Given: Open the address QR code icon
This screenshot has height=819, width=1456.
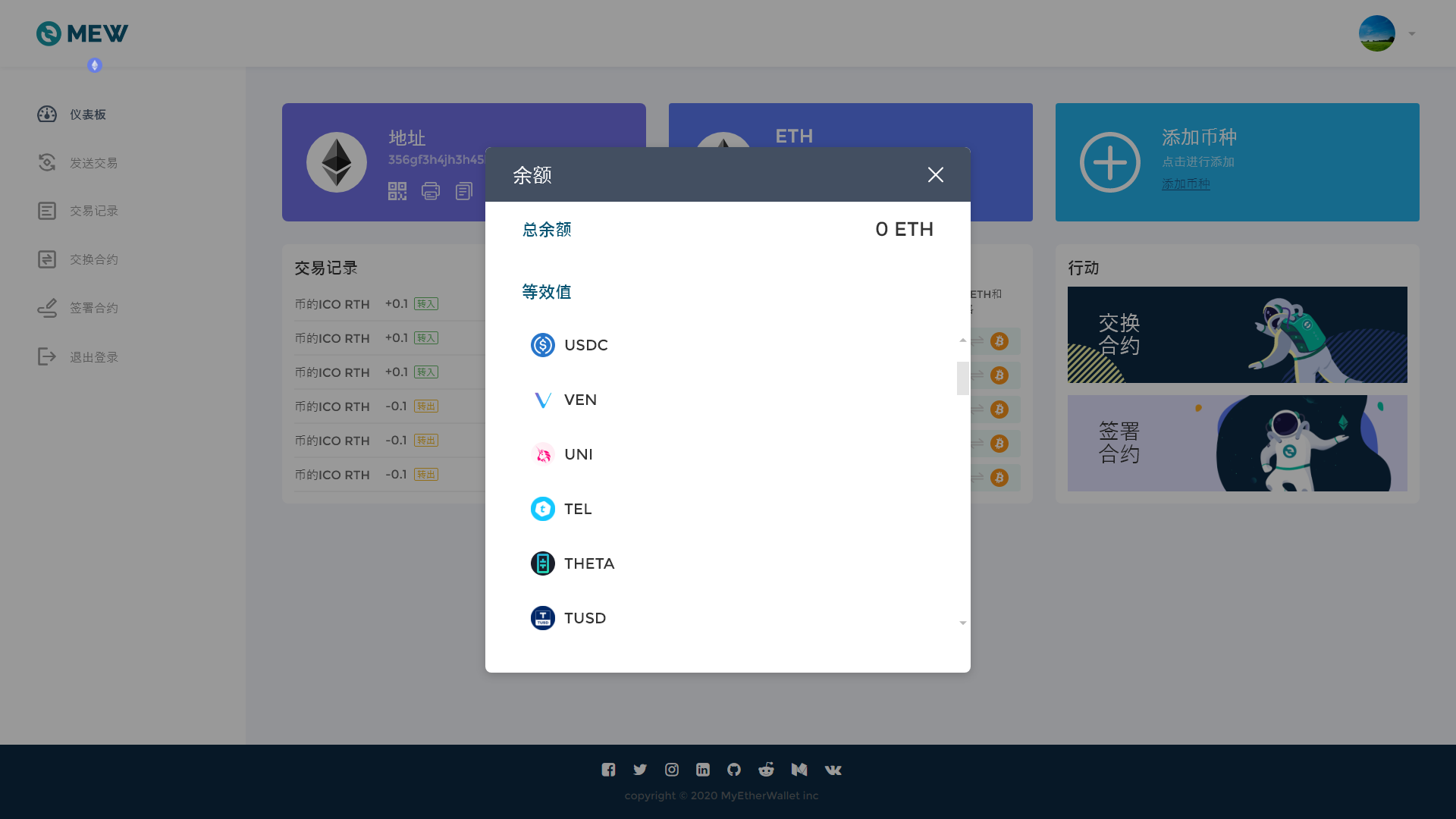Looking at the screenshot, I should [x=397, y=191].
